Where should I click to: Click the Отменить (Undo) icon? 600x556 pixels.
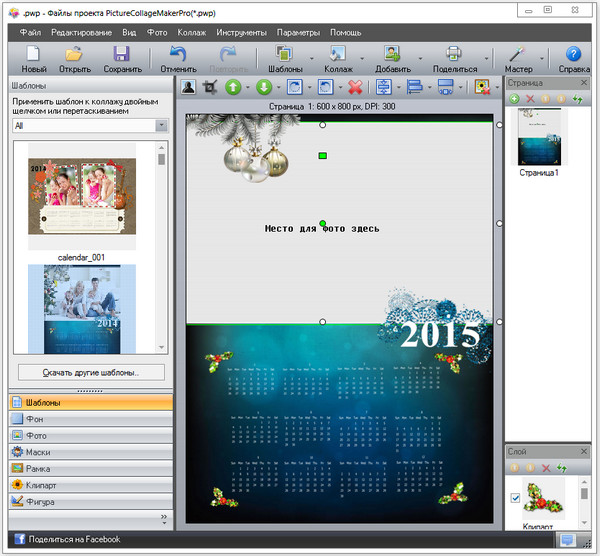point(178,54)
